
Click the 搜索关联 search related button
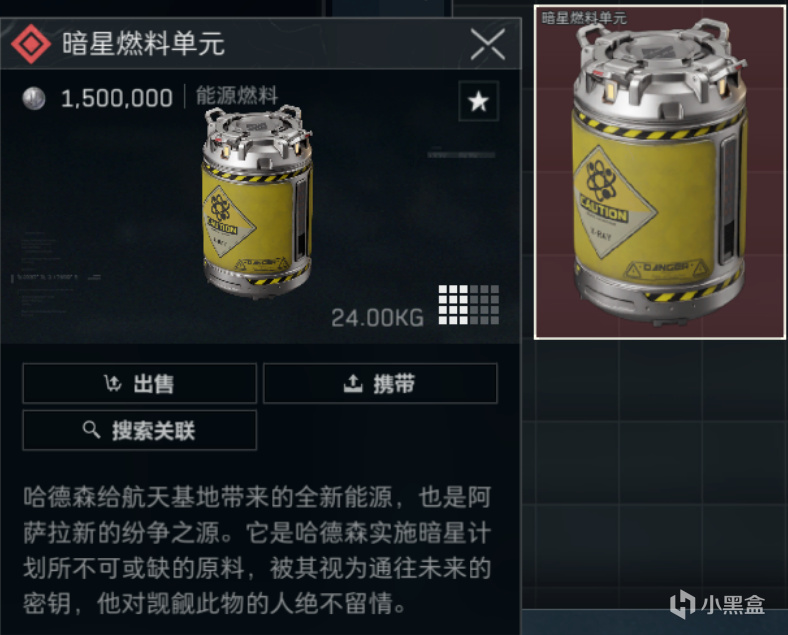(x=140, y=430)
